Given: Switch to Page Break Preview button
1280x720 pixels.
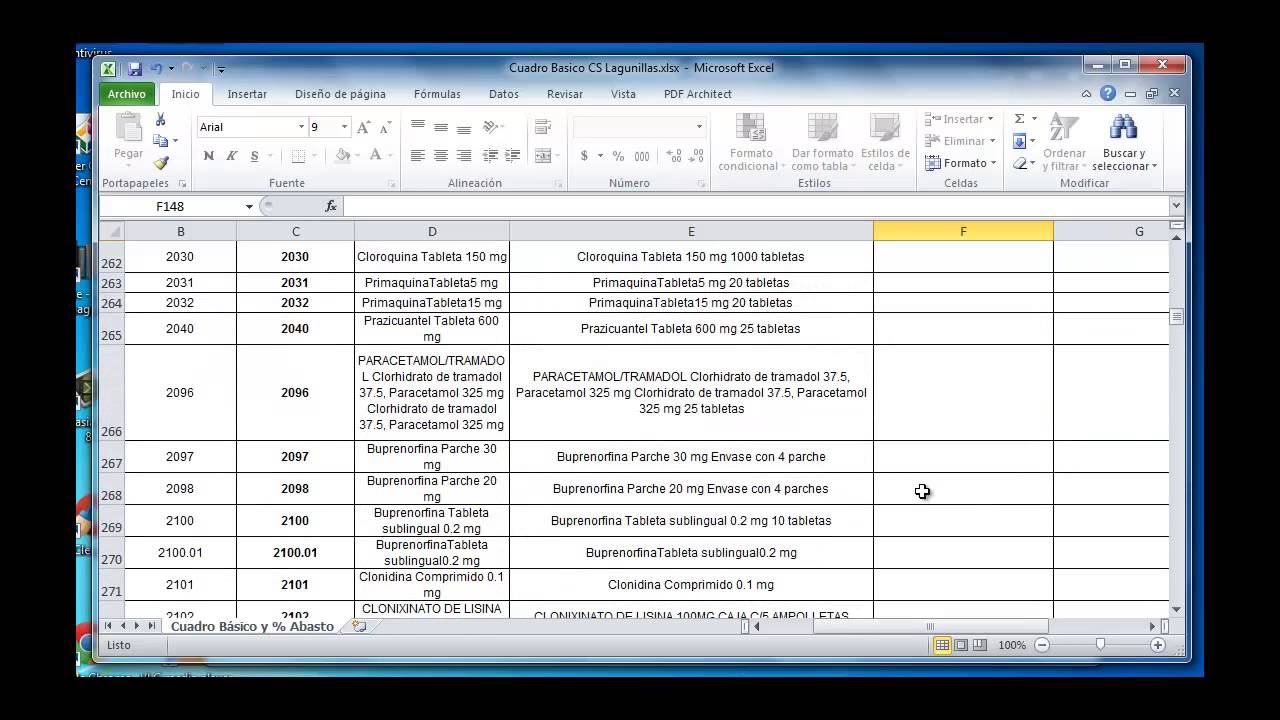Looking at the screenshot, I should (x=980, y=646).
